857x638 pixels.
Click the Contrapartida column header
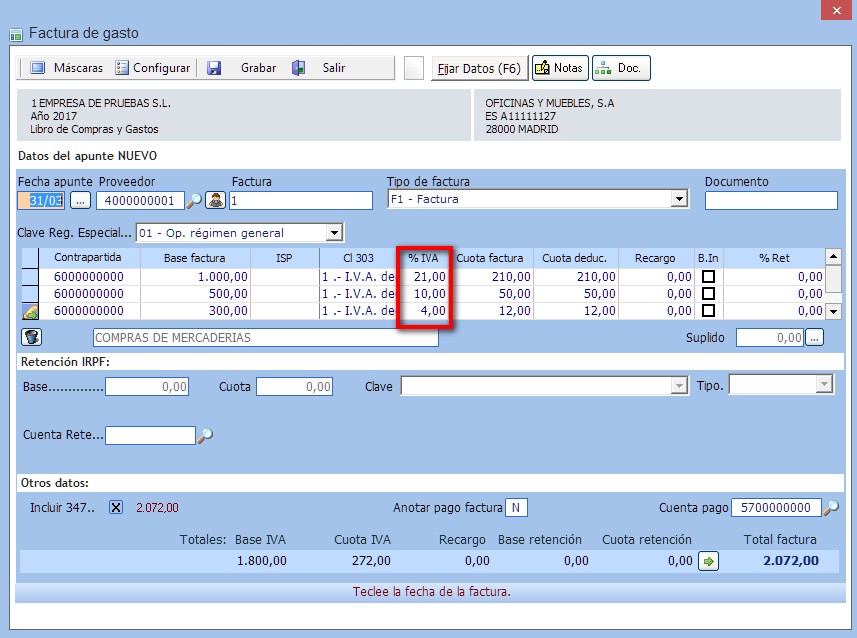(88, 257)
